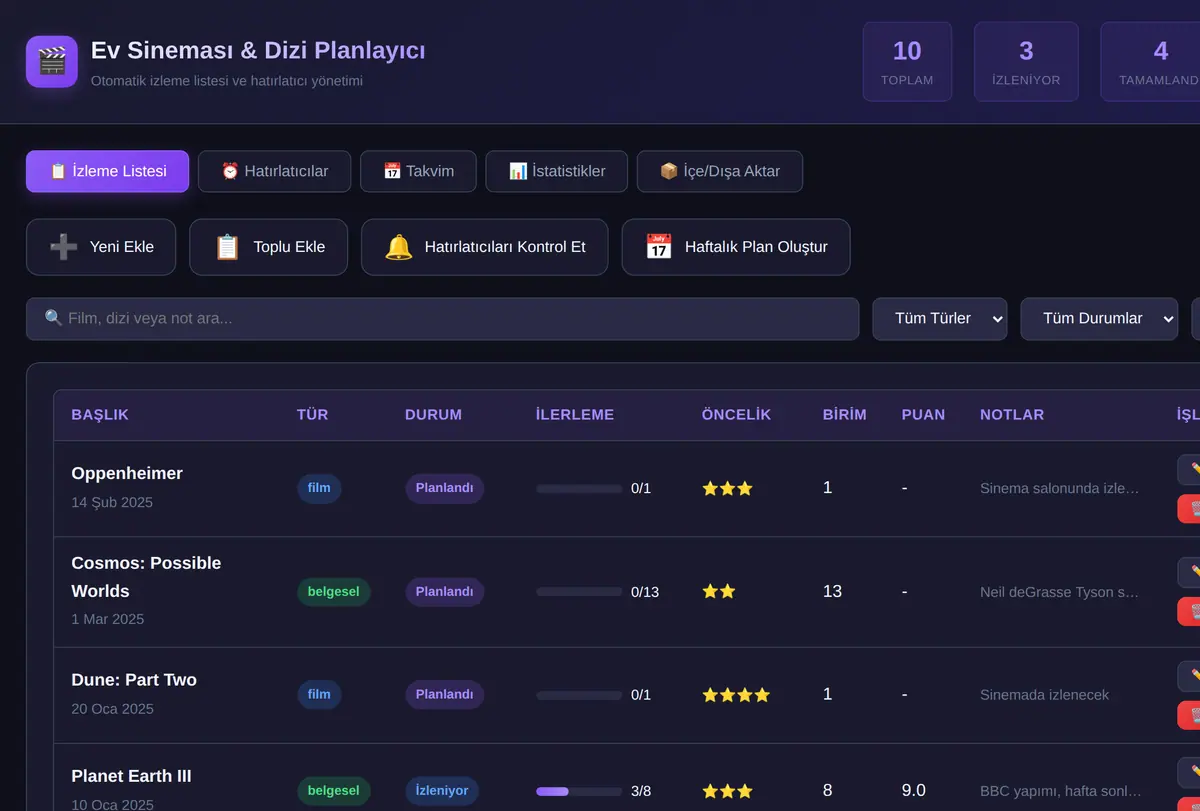This screenshot has width=1200, height=811.
Task: Run Hatırlatıcıları Kontrol Et
Action: (x=485, y=247)
